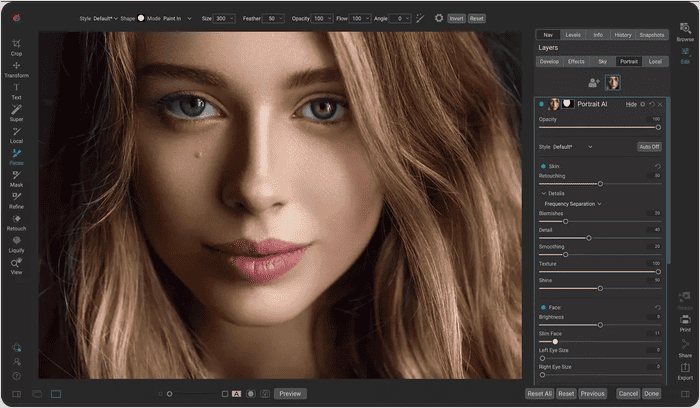
Task: Open the Browse module
Action: click(x=685, y=31)
